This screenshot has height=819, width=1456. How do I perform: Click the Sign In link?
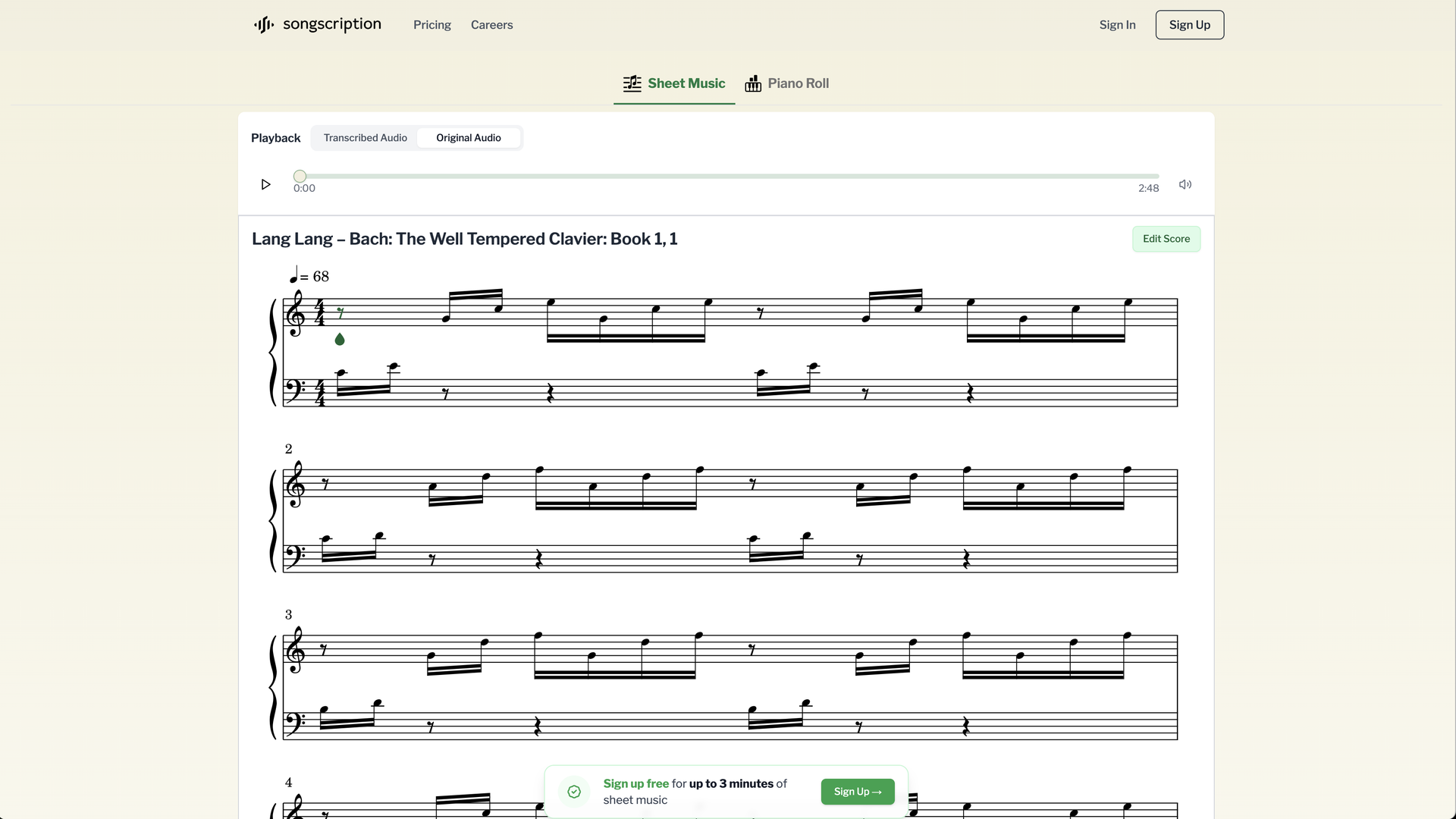click(x=1117, y=25)
